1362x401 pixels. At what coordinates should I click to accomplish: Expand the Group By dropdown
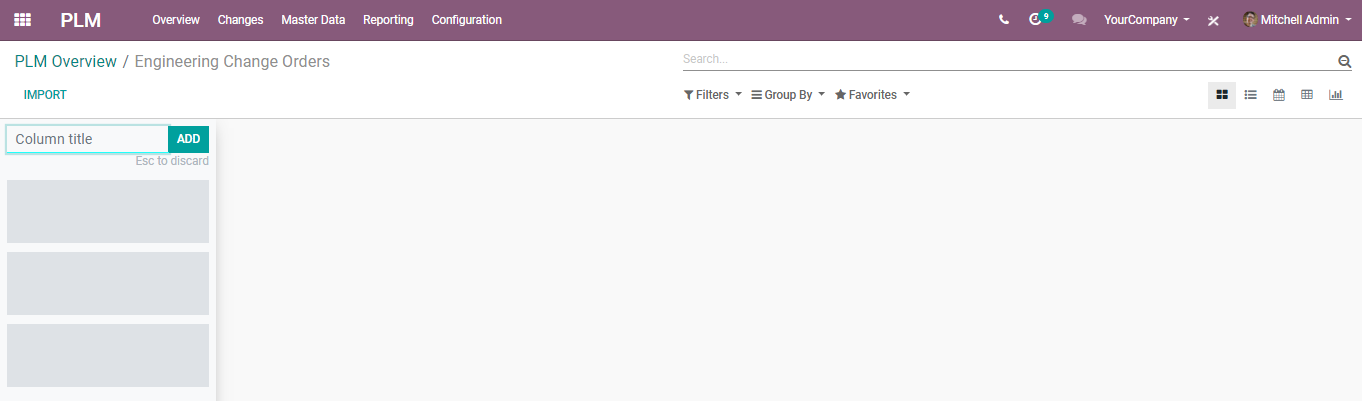point(788,95)
